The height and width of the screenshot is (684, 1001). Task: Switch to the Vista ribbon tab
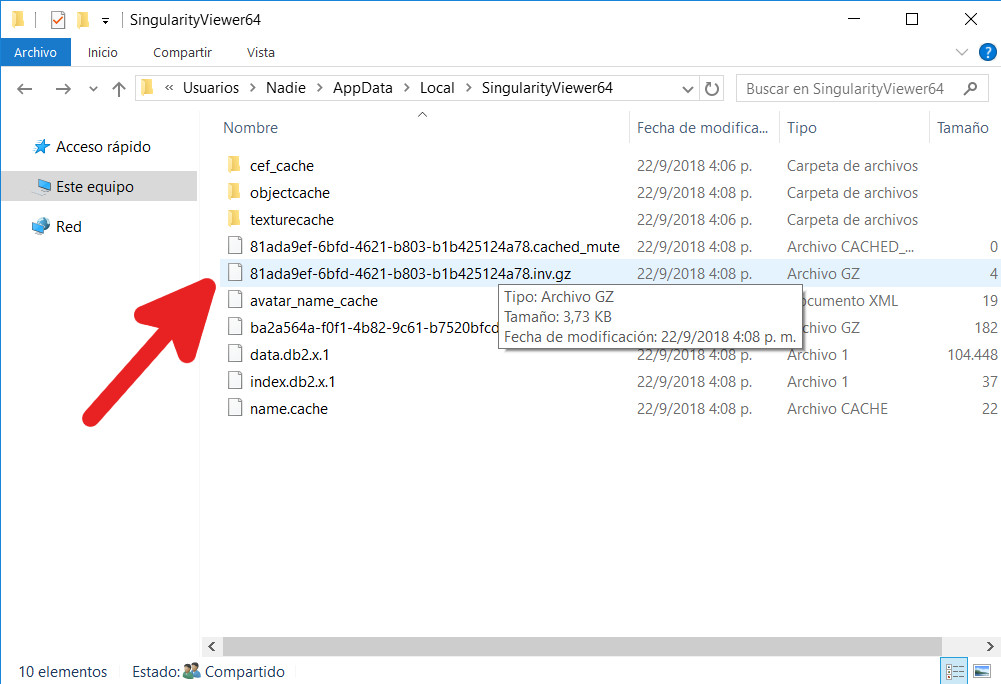(260, 52)
